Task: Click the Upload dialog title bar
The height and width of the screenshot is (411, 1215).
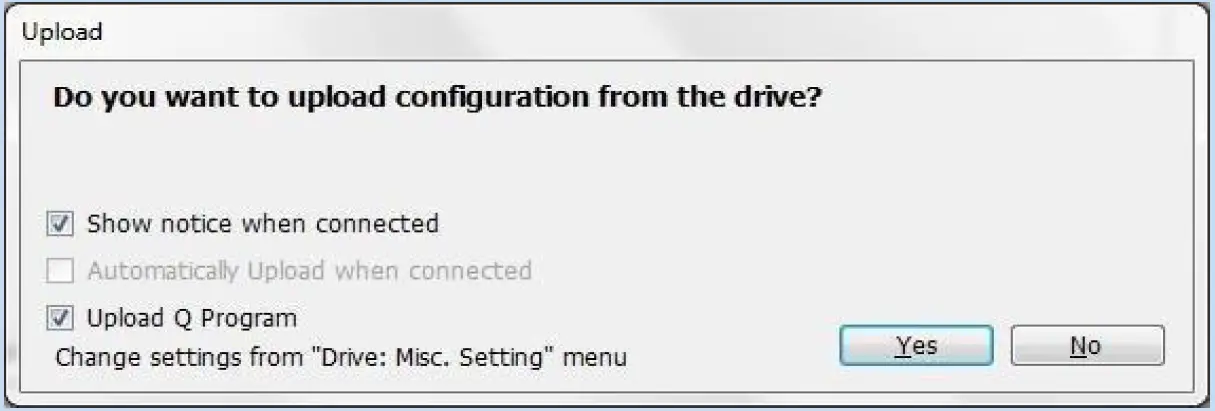Action: coord(600,31)
